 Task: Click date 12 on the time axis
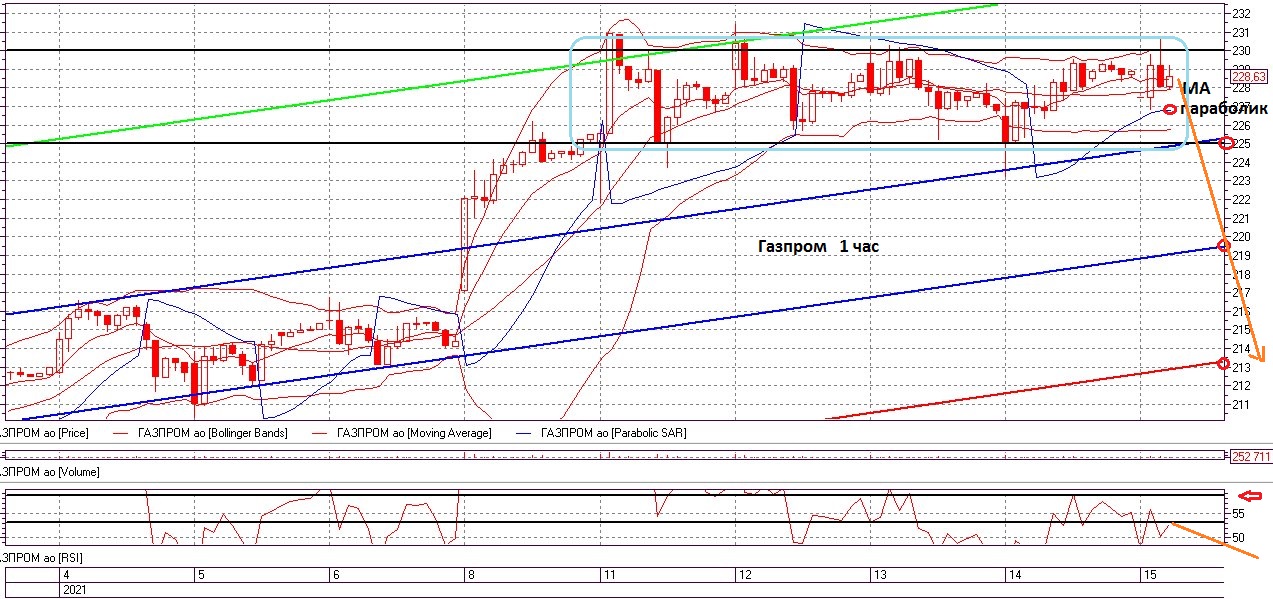(744, 575)
